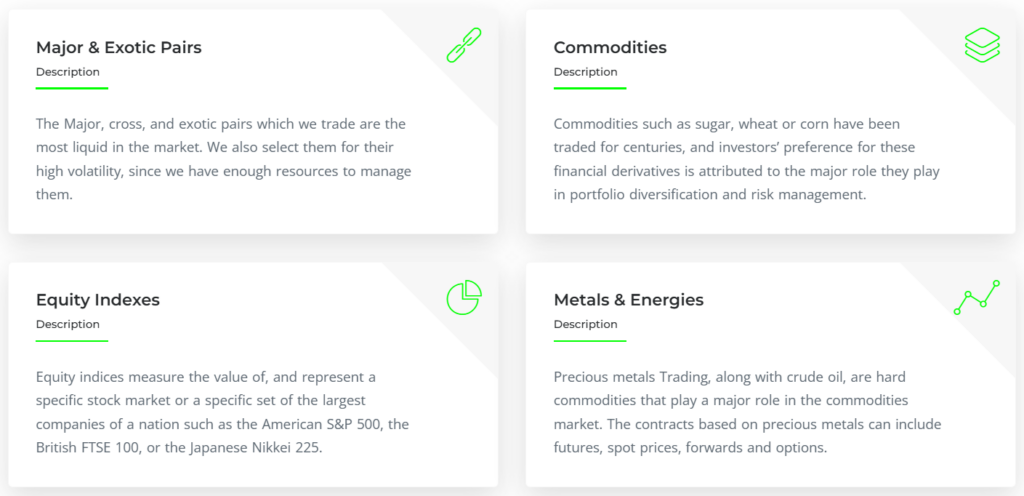Click the stacked layers icon
This screenshot has height=496, width=1024.
point(982,45)
